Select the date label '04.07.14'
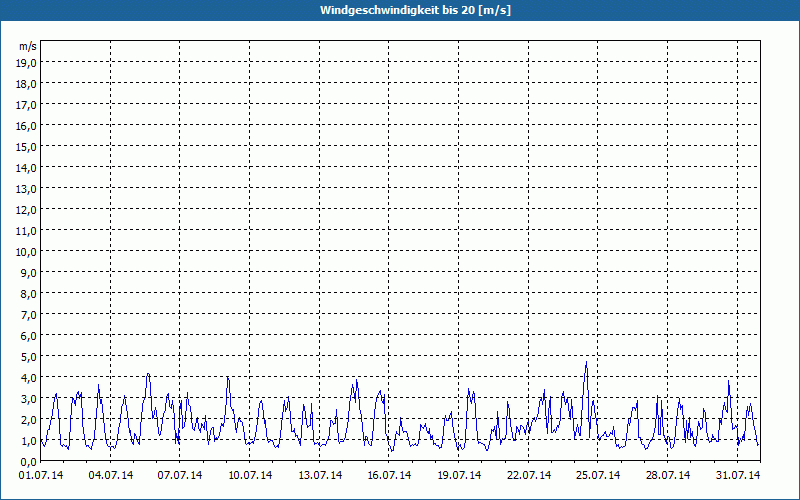The height and width of the screenshot is (500, 800). point(111,476)
